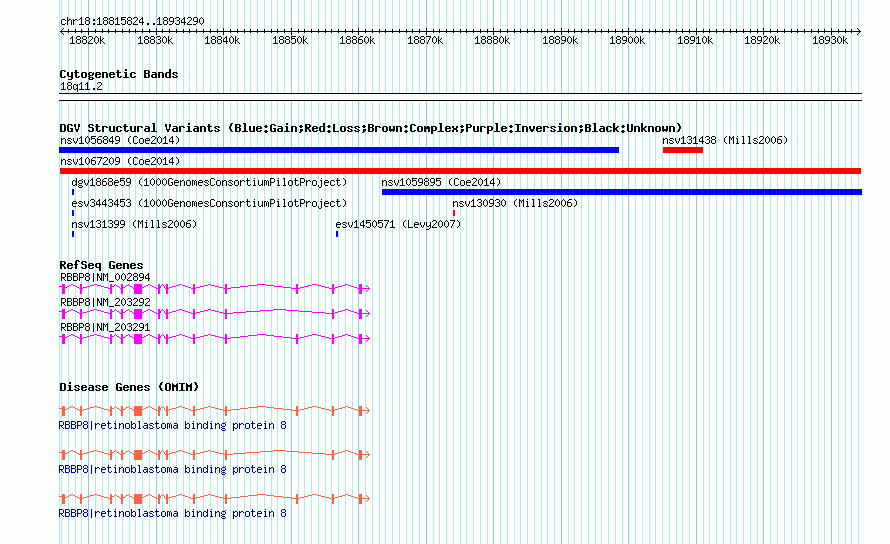Image resolution: width=890 pixels, height=544 pixels.
Task: Click the nsv1067209 (Coe2014) red loss bar
Action: tap(460, 171)
